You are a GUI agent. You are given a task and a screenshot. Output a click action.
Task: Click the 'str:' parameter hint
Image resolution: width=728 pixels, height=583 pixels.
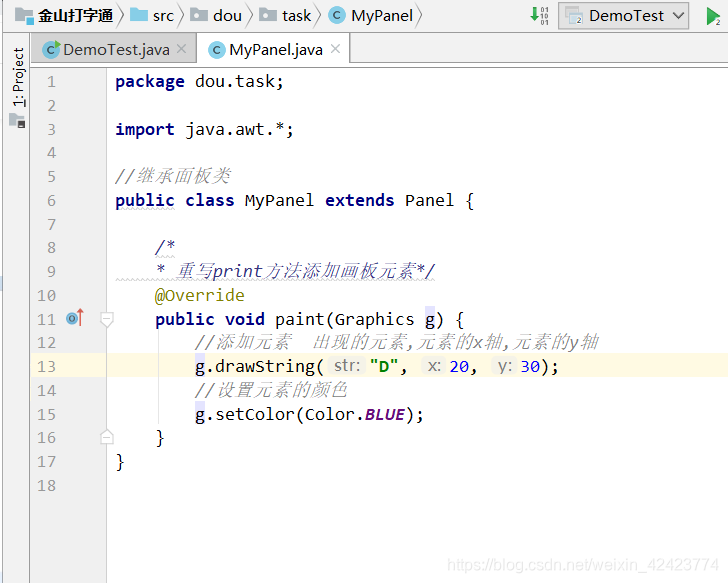[347, 366]
